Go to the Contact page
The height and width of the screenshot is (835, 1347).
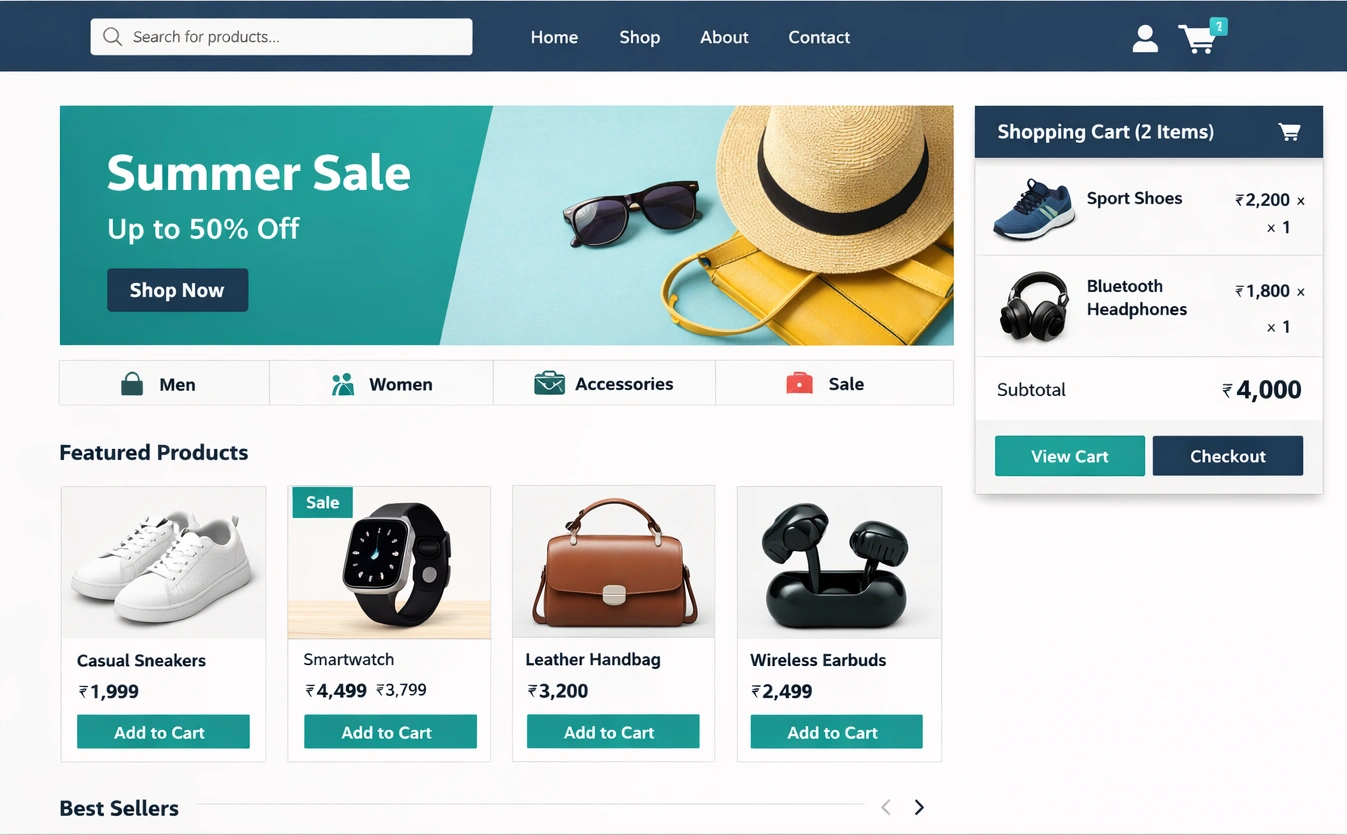[819, 37]
